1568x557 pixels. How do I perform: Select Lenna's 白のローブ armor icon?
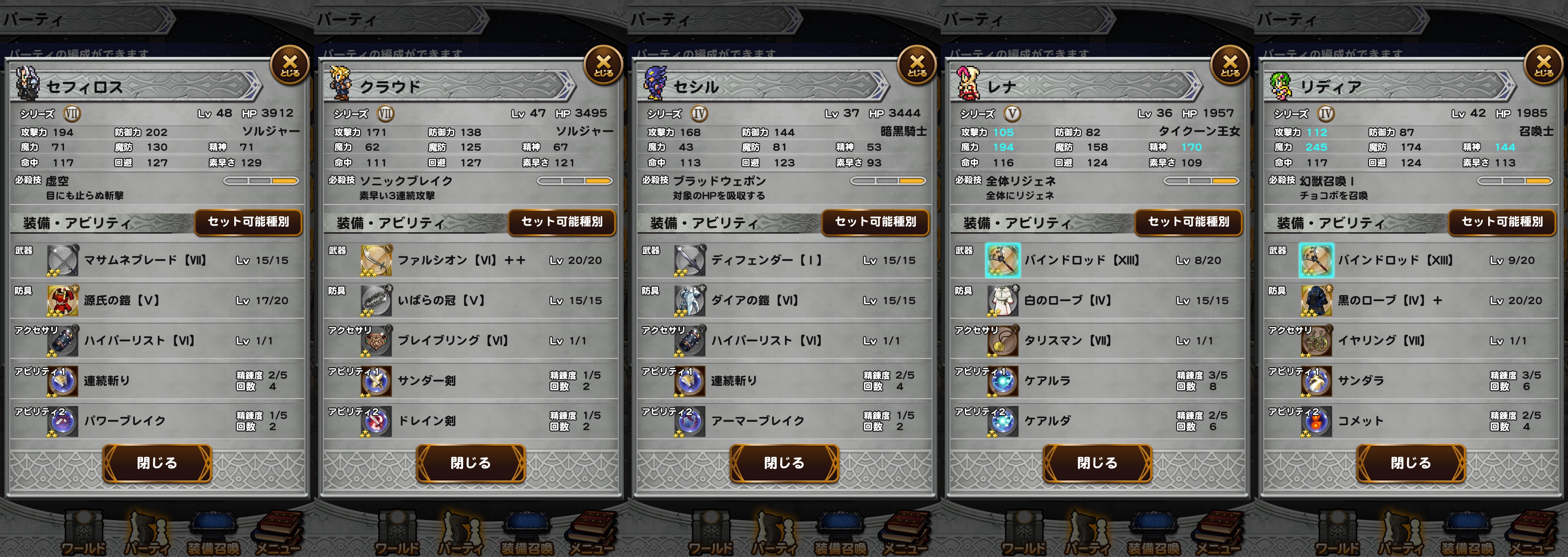(1003, 301)
